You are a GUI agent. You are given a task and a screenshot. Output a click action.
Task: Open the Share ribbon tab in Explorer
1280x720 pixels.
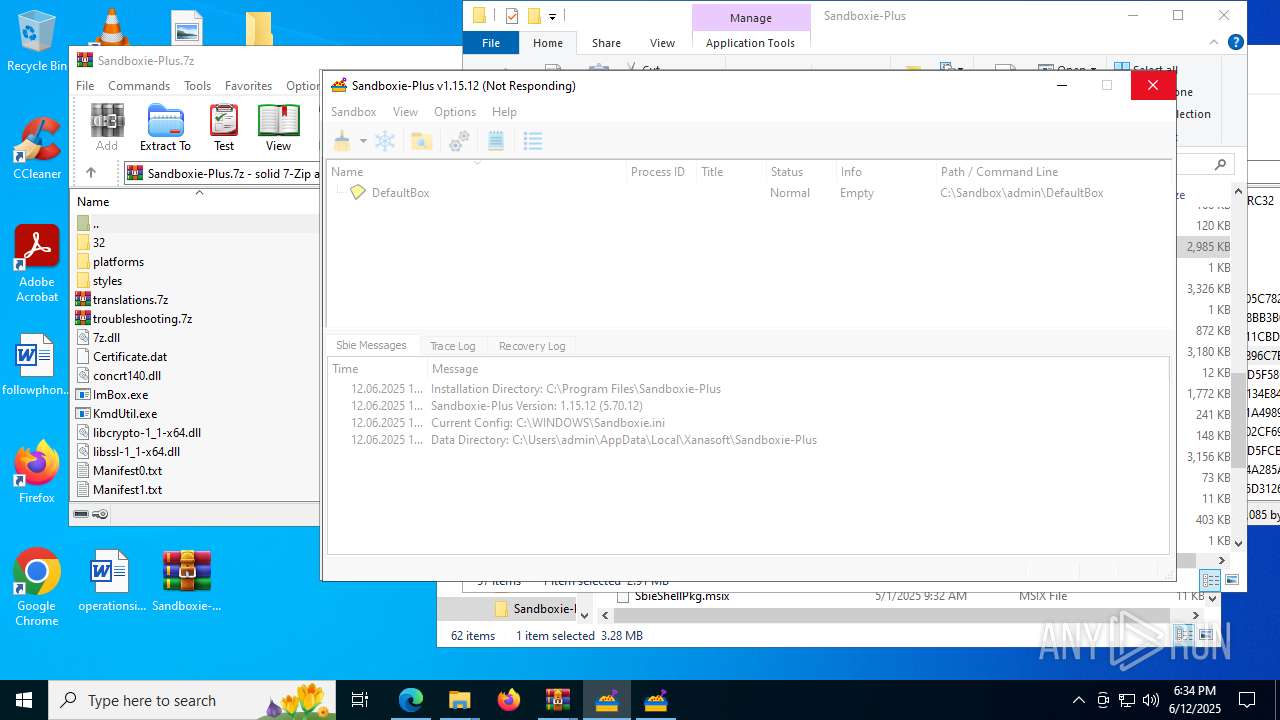(x=606, y=43)
